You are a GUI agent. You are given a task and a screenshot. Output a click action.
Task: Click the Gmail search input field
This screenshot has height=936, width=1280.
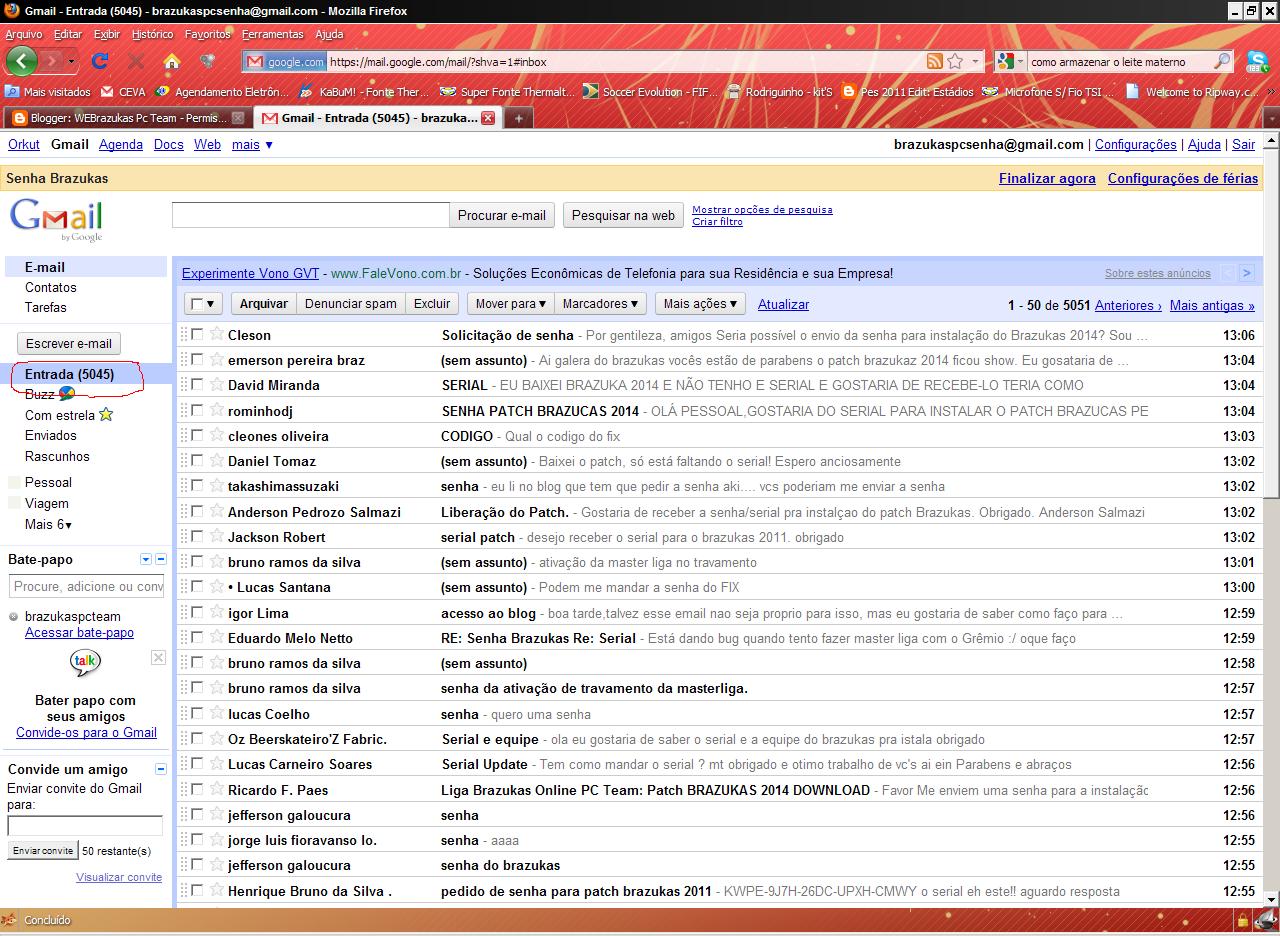click(x=311, y=215)
